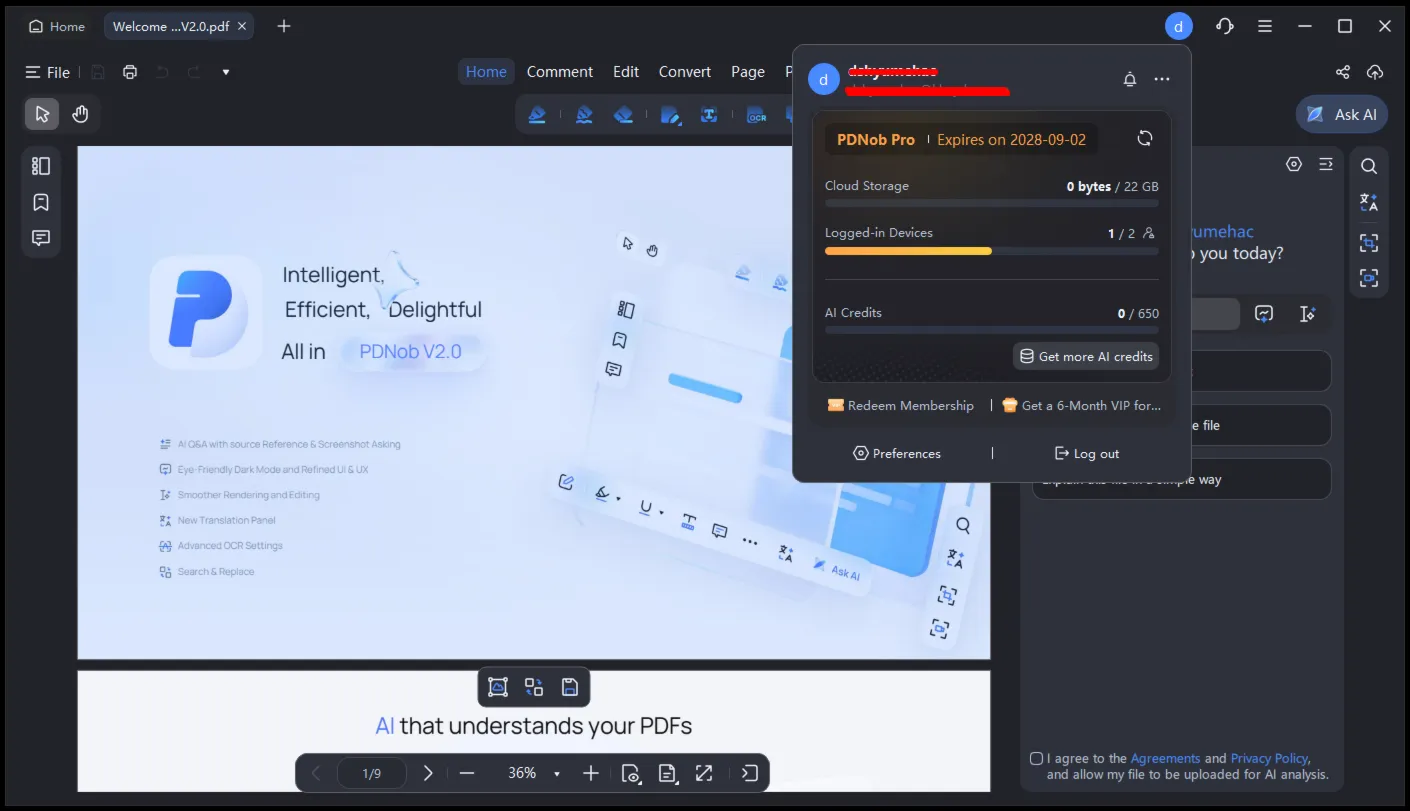Image resolution: width=1410 pixels, height=811 pixels.
Task: Open the AI Translate panel icon
Action: click(x=1369, y=203)
